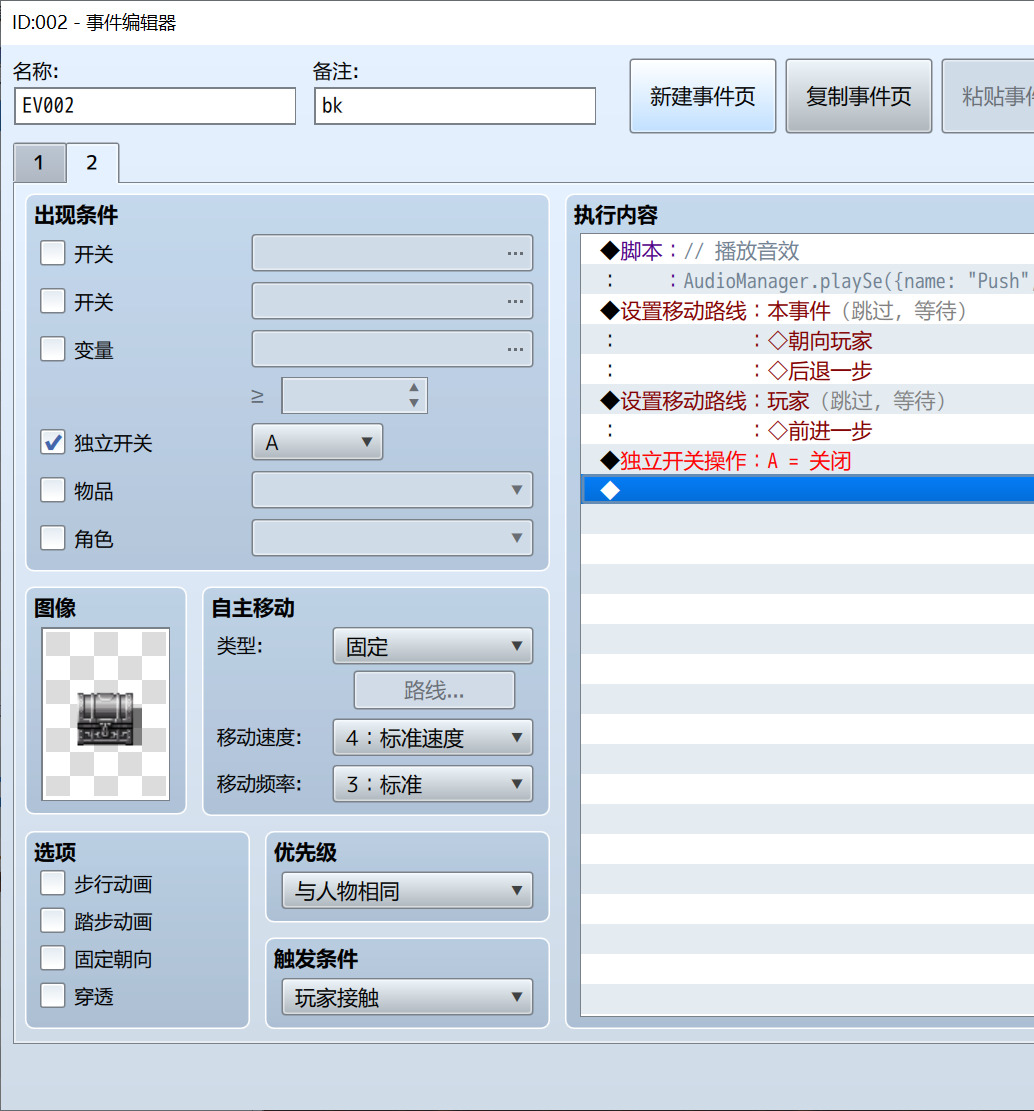
Task: Select the AudioManager.playSe script line
Action: coord(807,281)
